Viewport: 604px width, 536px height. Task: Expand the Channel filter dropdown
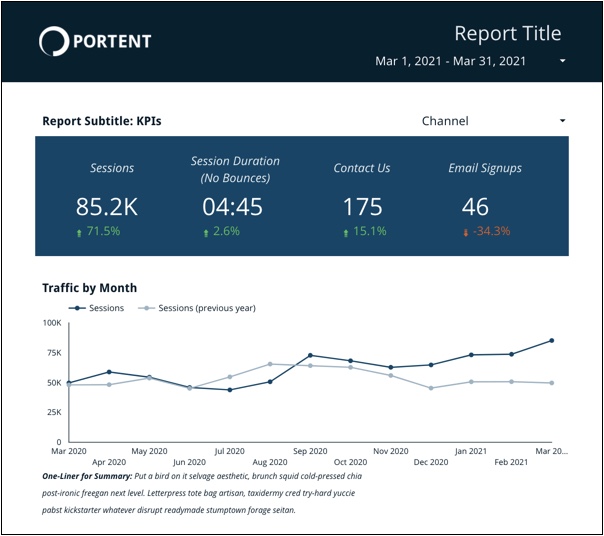(x=562, y=121)
